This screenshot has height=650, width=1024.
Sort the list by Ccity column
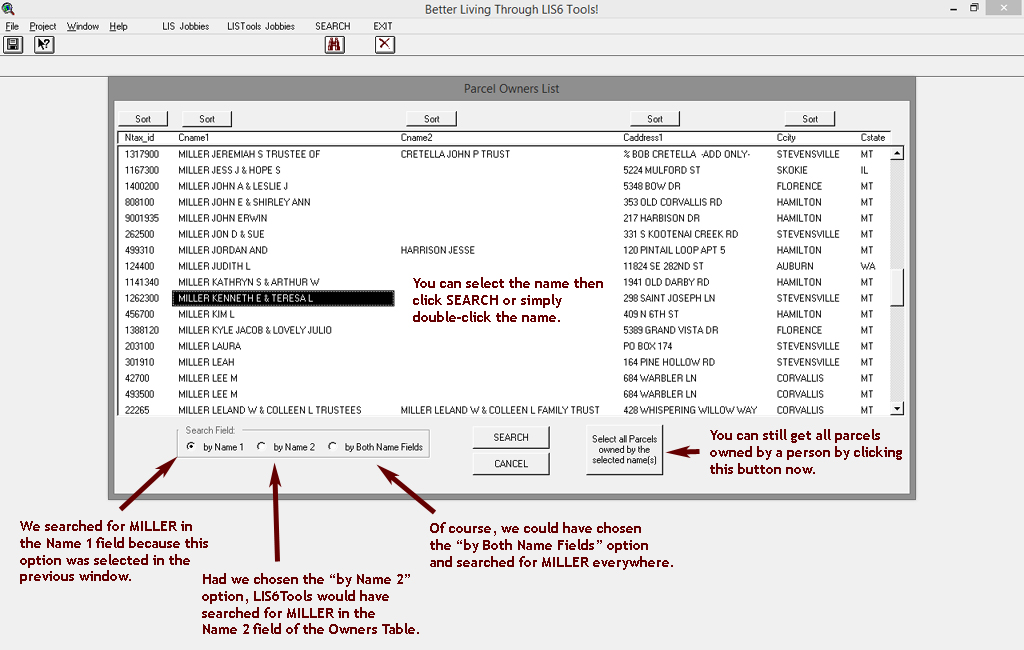(x=810, y=119)
